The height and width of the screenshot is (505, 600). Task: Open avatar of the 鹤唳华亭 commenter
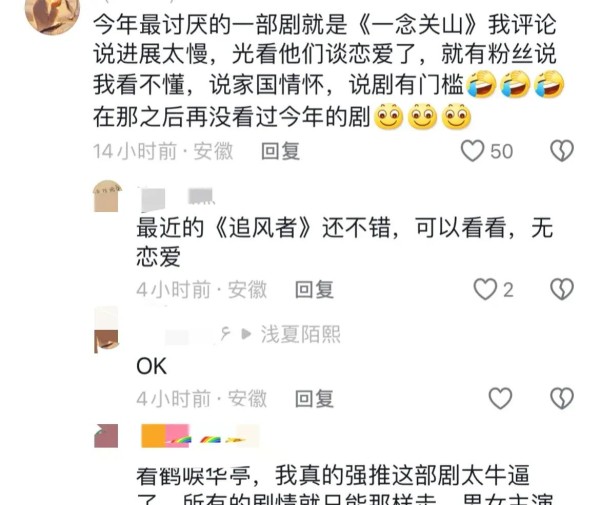pos(106,436)
